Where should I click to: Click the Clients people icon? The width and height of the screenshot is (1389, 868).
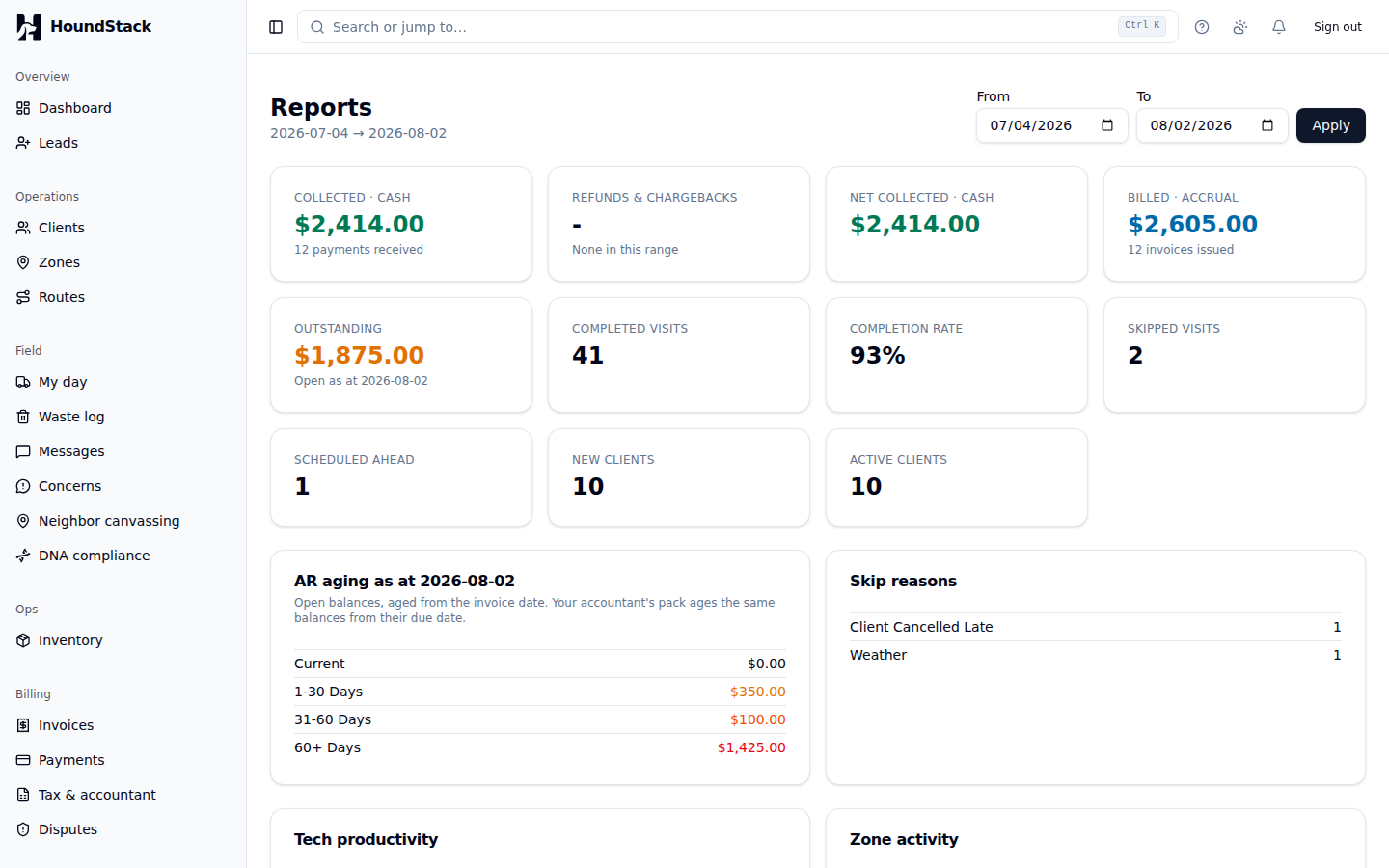[x=23, y=228]
